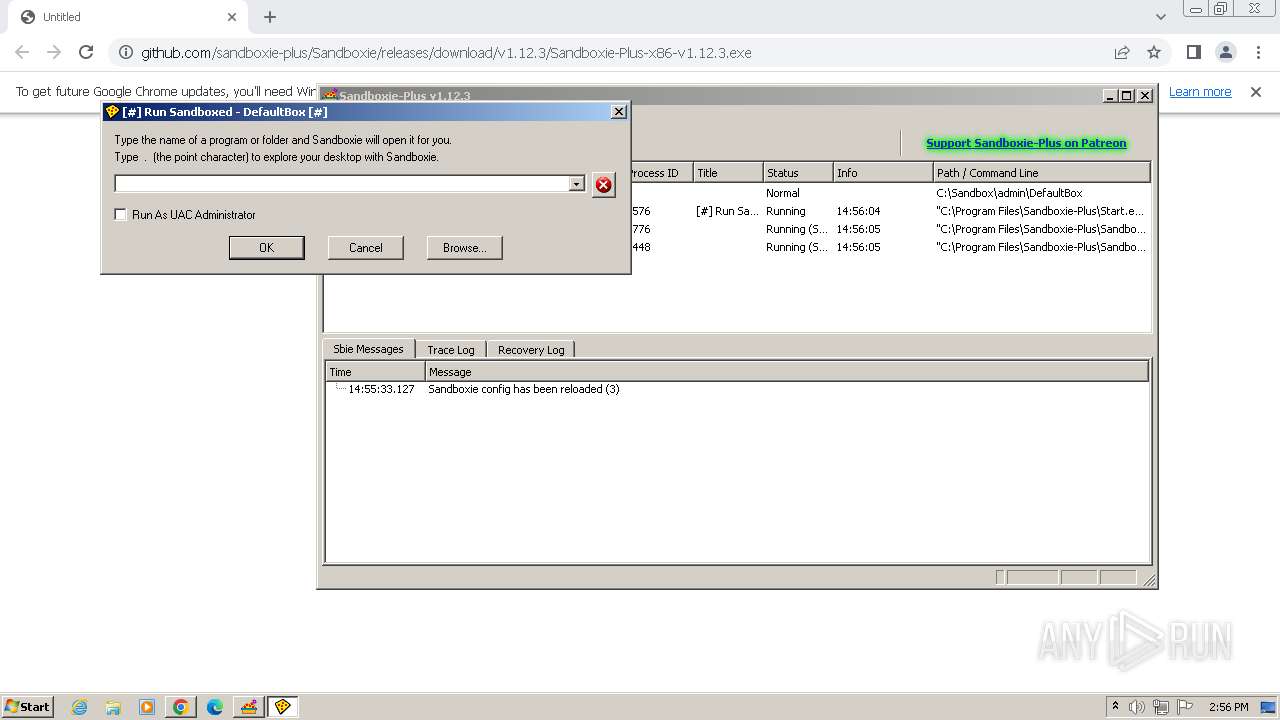
Task: Minimize the Sandboxie-Plus window
Action: click(1110, 96)
